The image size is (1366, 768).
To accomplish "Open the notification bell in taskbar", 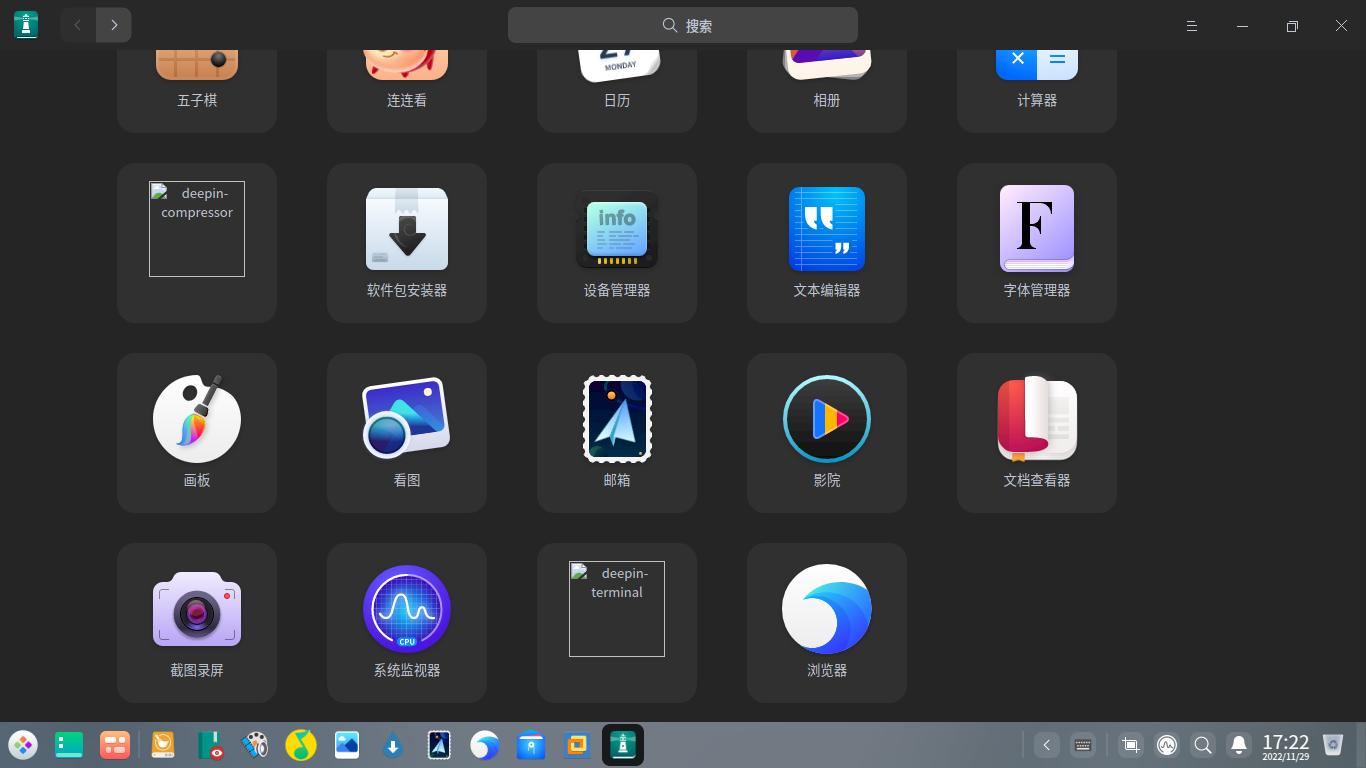I will tap(1239, 745).
